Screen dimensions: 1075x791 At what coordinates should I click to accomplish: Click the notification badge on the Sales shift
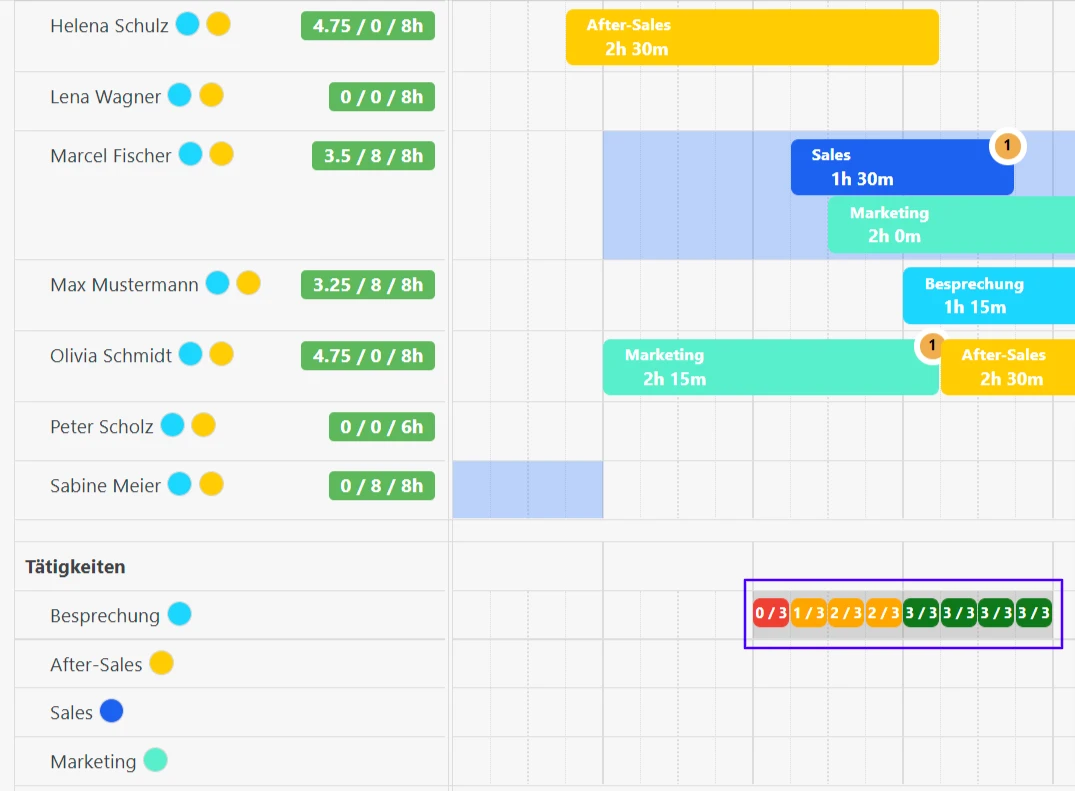[x=1007, y=146]
